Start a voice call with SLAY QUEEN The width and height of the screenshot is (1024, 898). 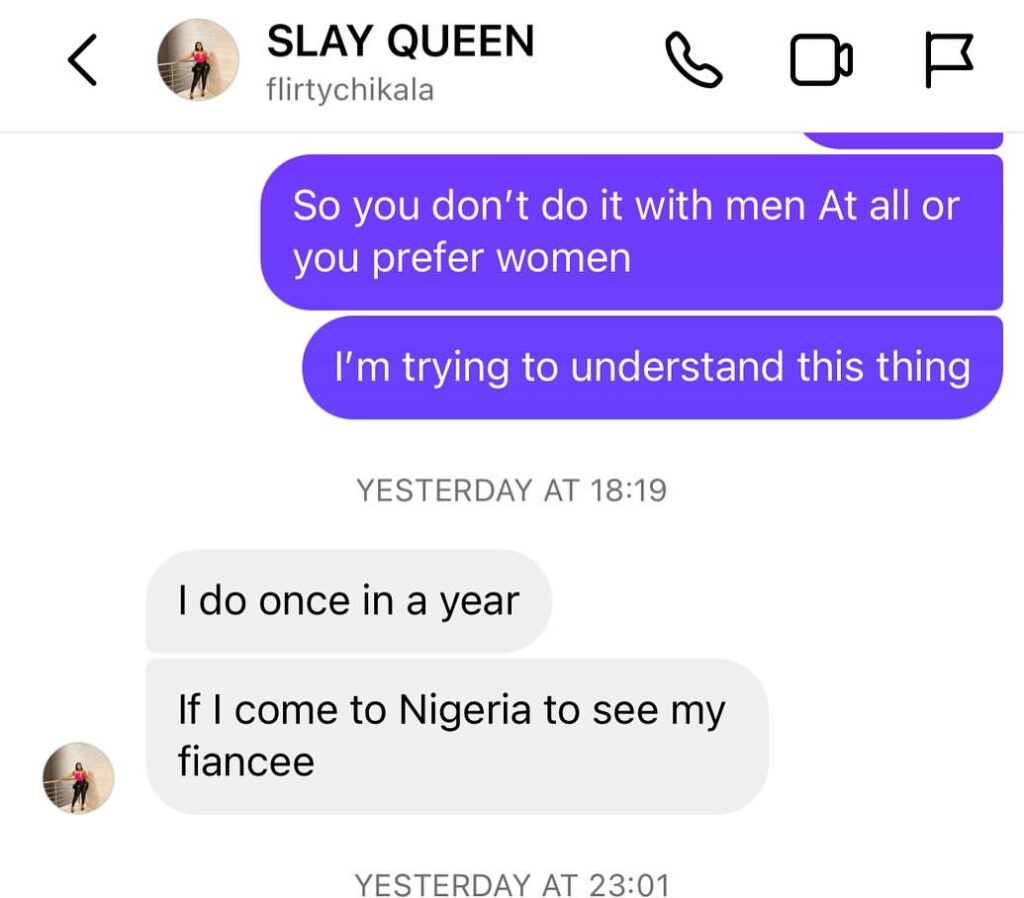694,60
